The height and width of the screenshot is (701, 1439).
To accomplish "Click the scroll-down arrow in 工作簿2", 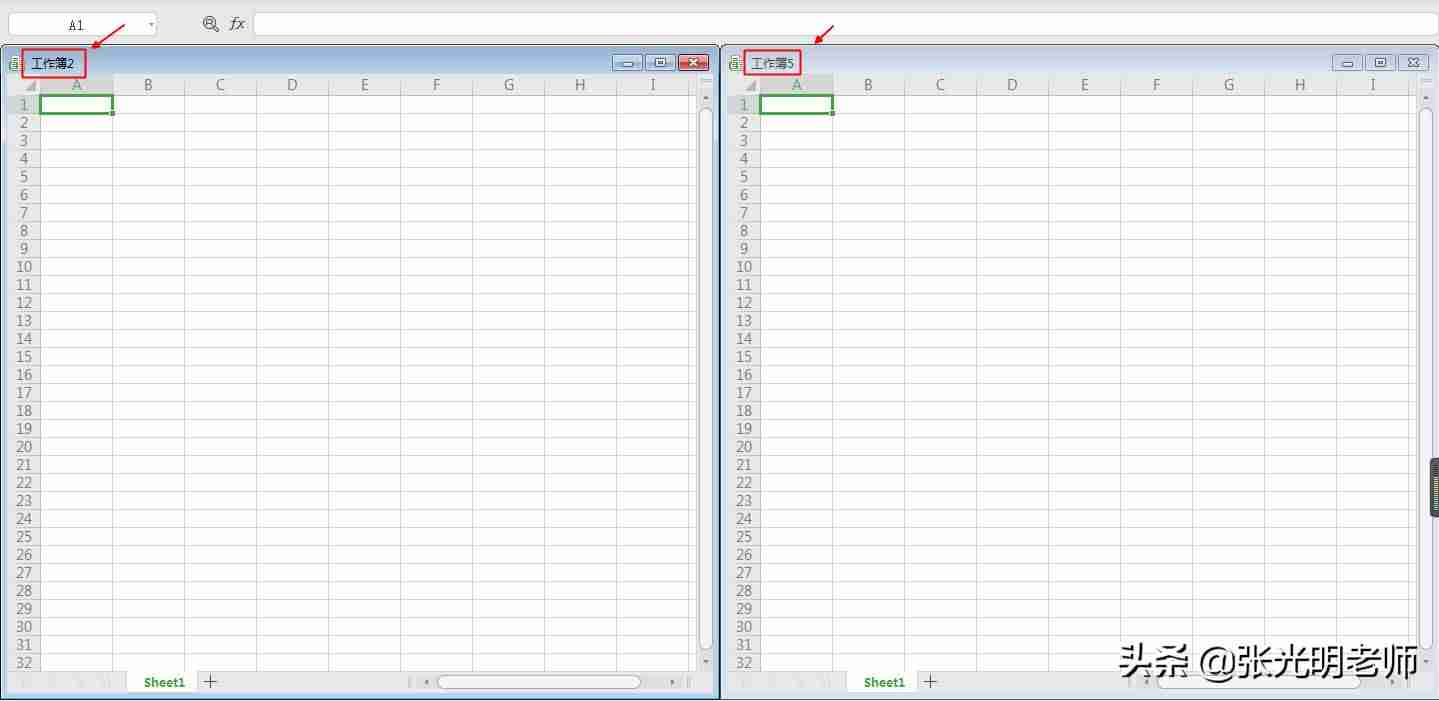I will 705,661.
